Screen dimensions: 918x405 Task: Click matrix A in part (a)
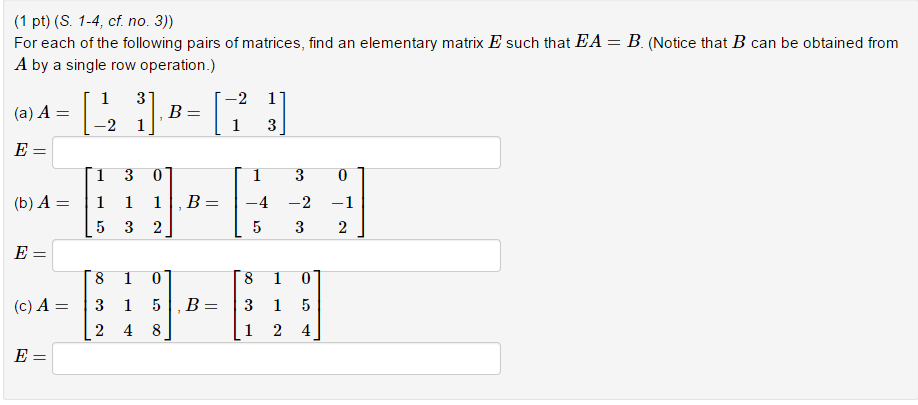(120, 112)
